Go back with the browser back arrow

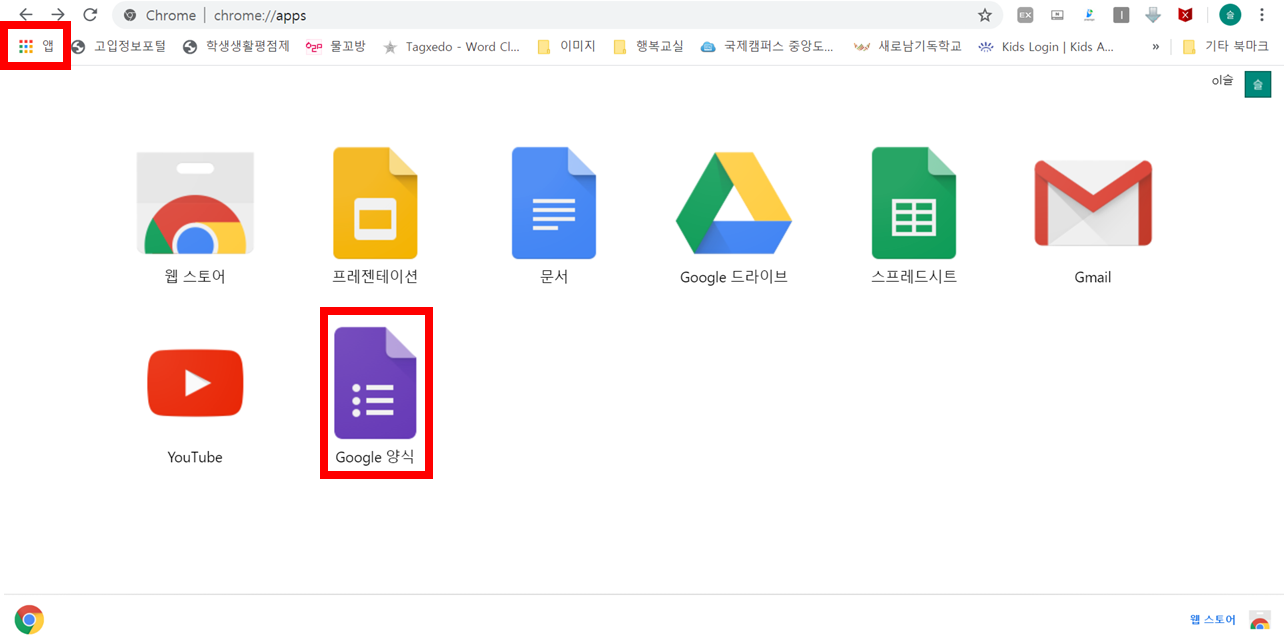tap(26, 15)
